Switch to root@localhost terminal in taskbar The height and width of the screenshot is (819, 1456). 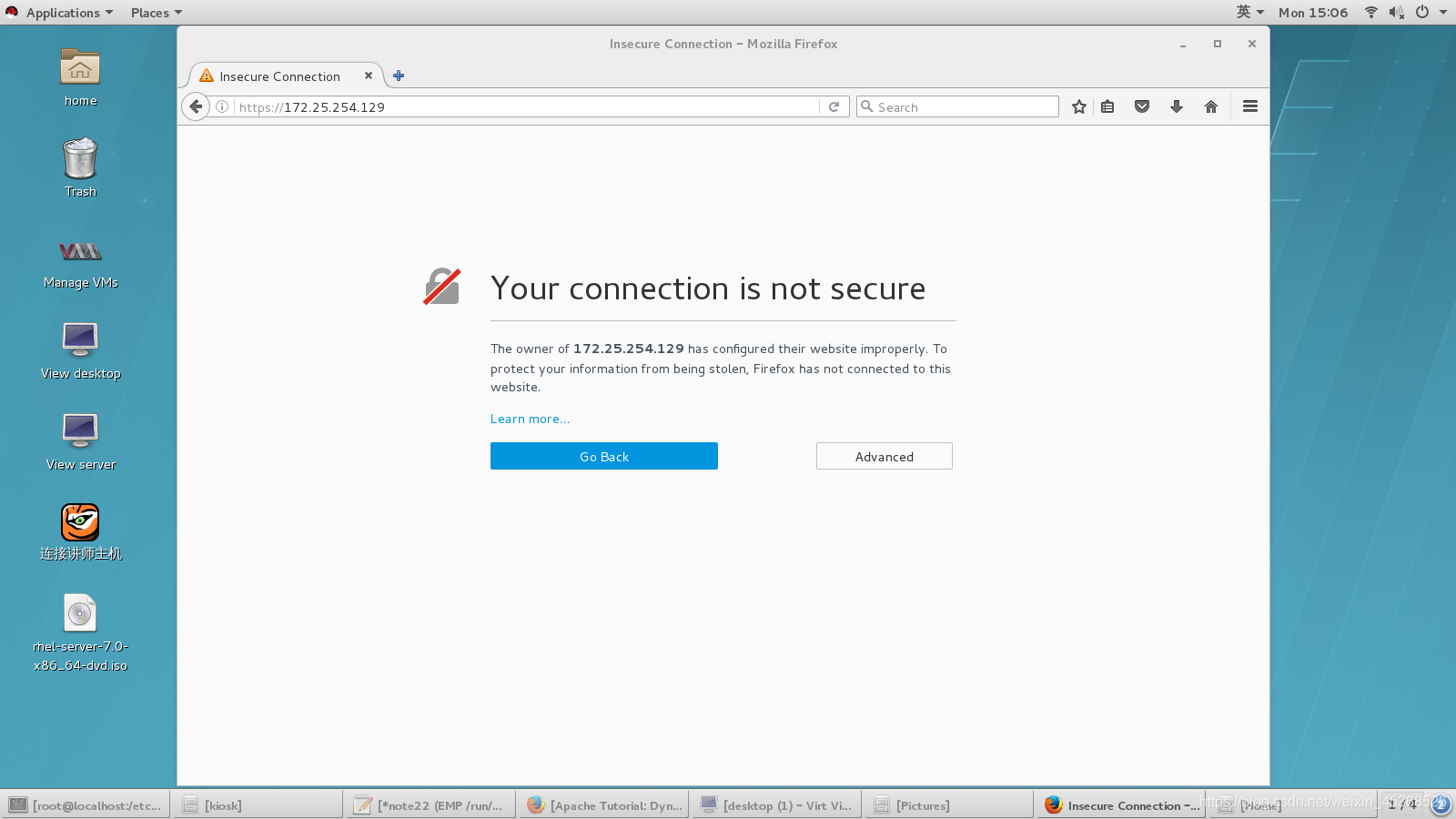pyautogui.click(x=86, y=804)
